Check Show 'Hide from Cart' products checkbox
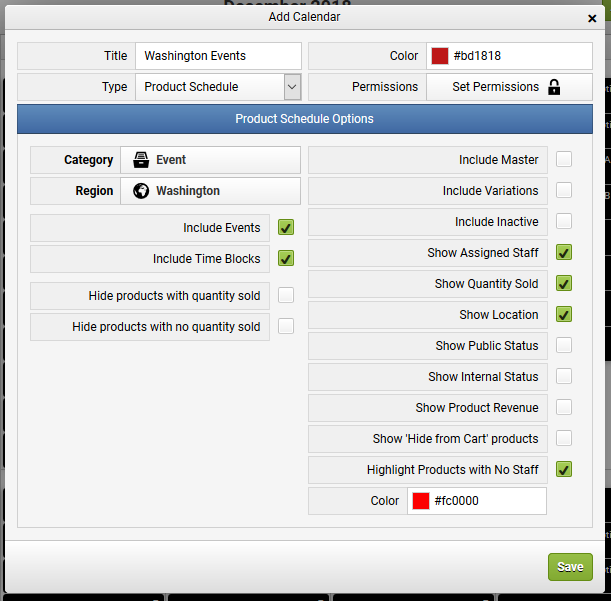The height and width of the screenshot is (601, 611). [564, 438]
